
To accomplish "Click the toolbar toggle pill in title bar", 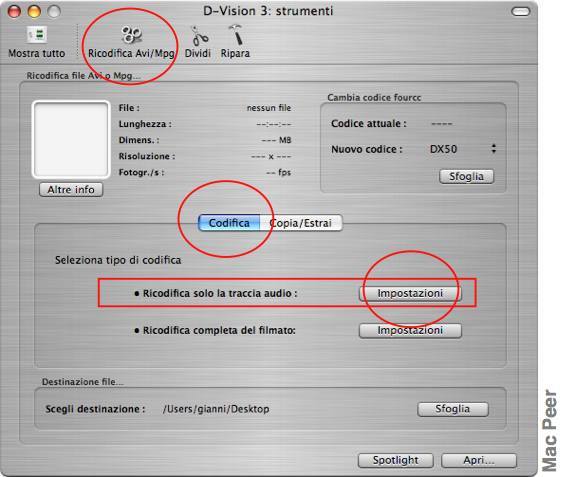I will pyautogui.click(x=521, y=12).
